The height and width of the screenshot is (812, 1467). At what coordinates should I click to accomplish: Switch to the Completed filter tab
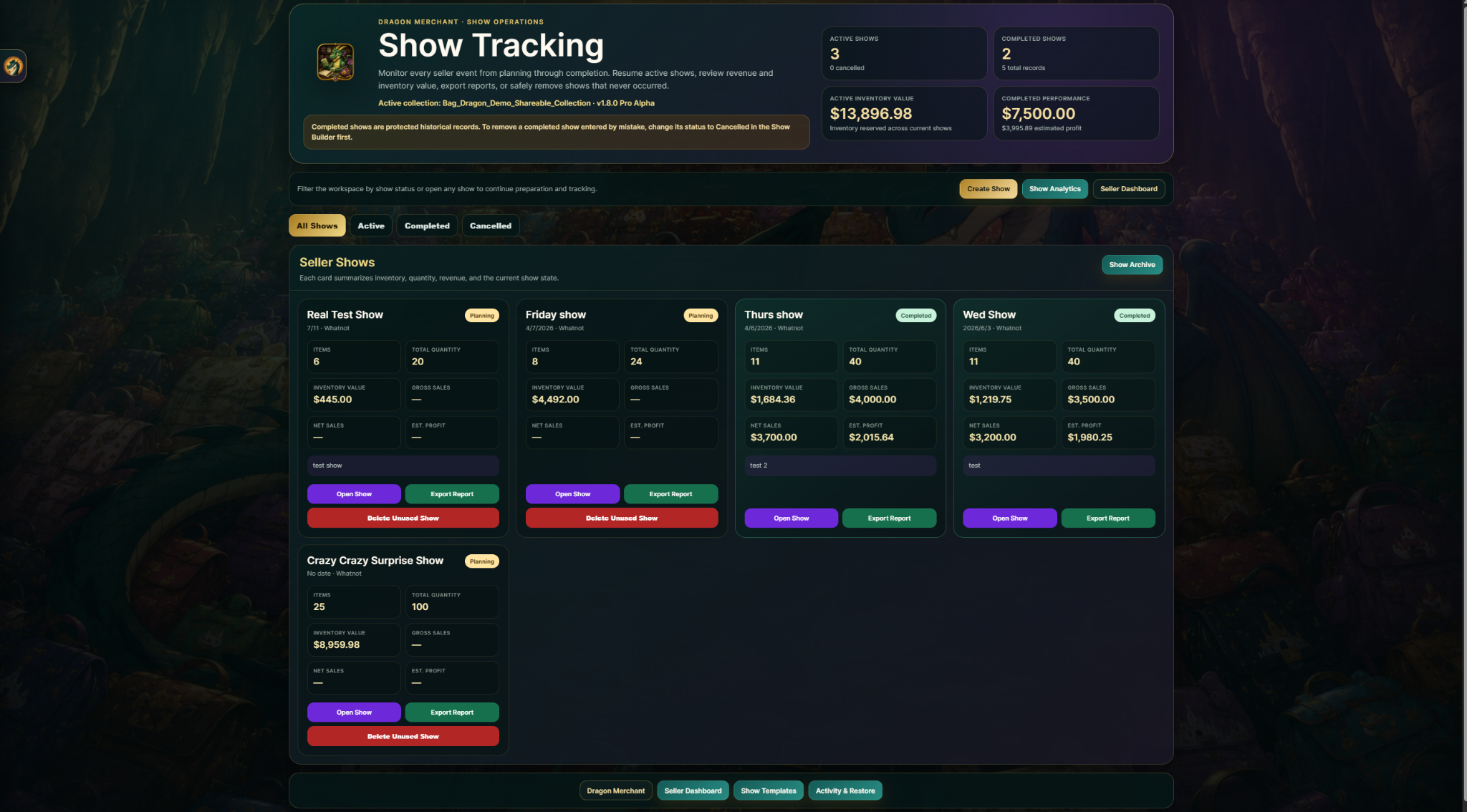427,226
